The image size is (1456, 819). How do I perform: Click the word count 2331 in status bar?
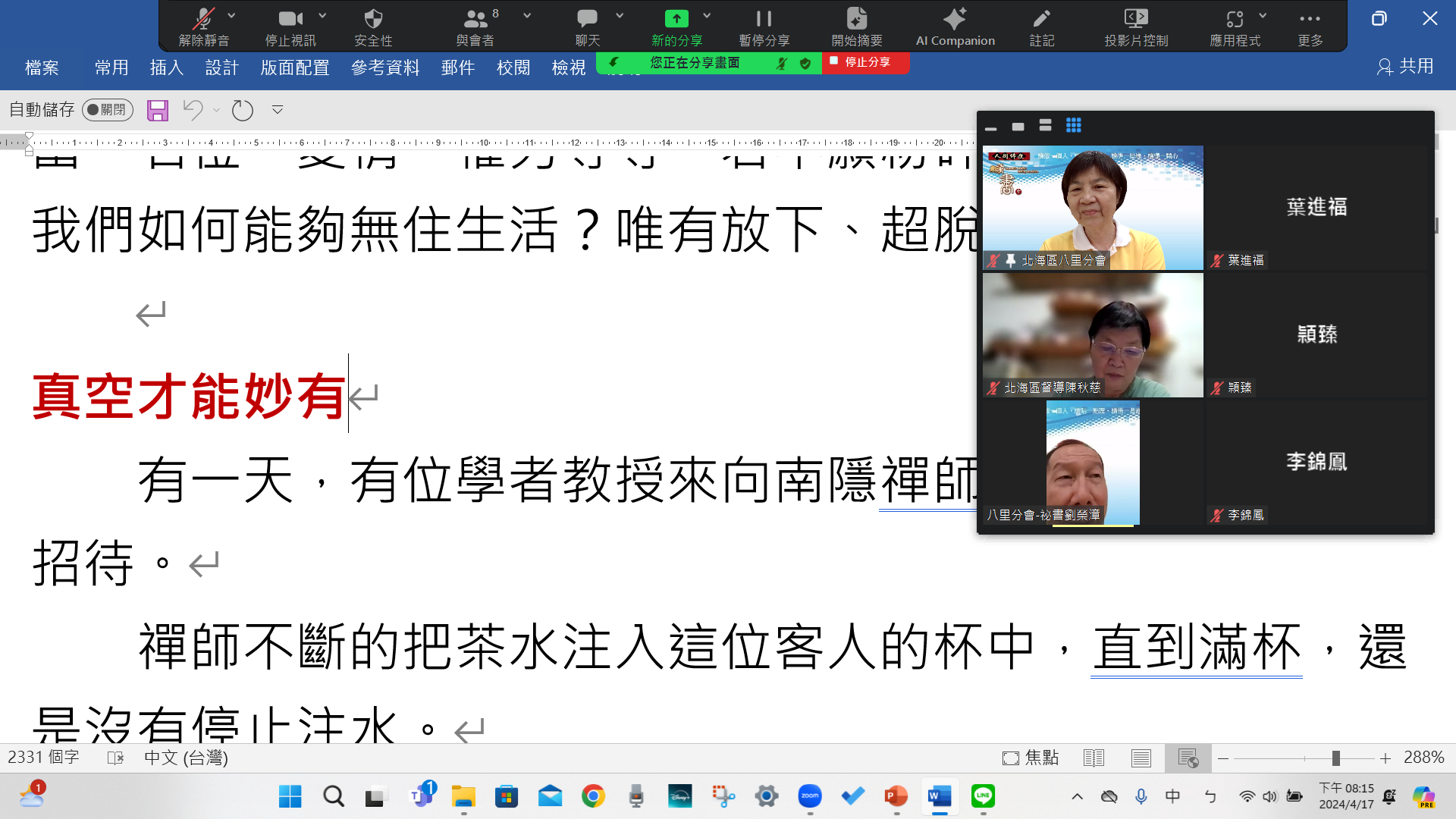pos(43,757)
